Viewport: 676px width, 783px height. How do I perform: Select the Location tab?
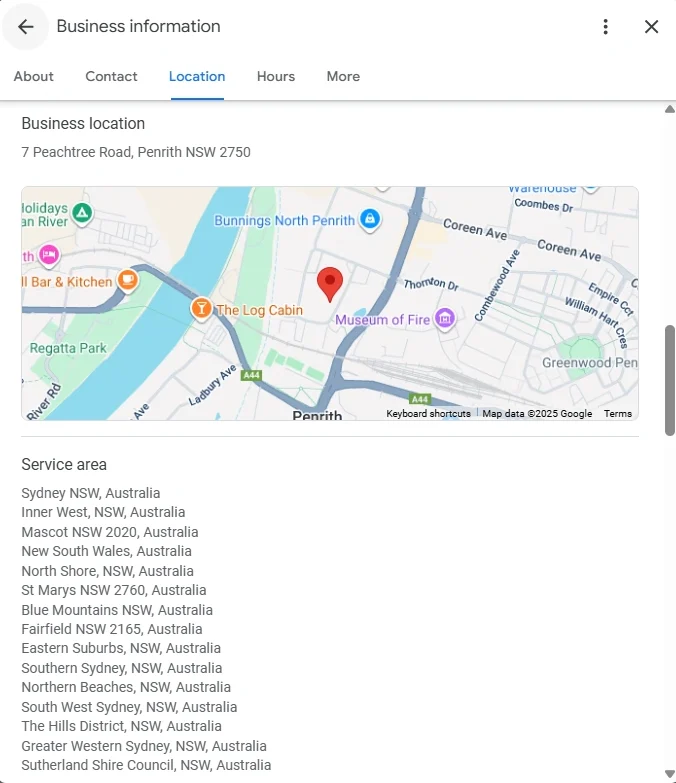(x=197, y=76)
